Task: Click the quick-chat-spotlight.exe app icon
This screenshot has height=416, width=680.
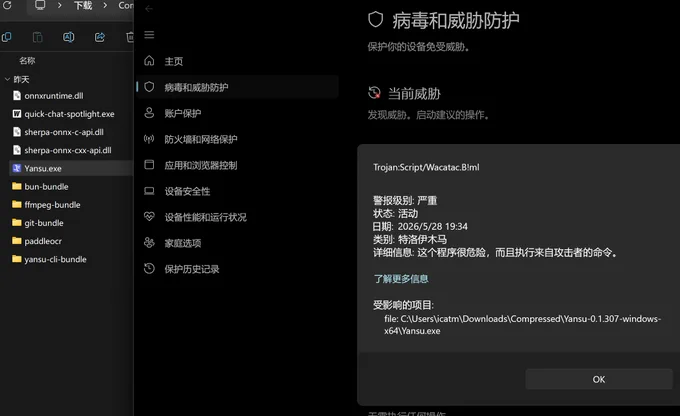Action: [x=17, y=114]
